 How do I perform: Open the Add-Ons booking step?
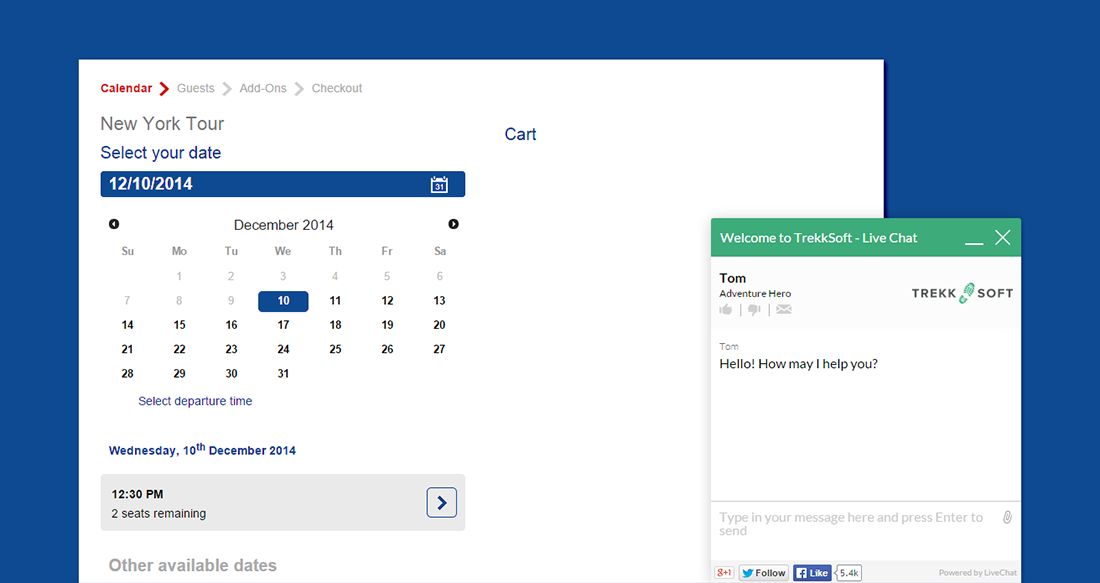click(x=263, y=89)
